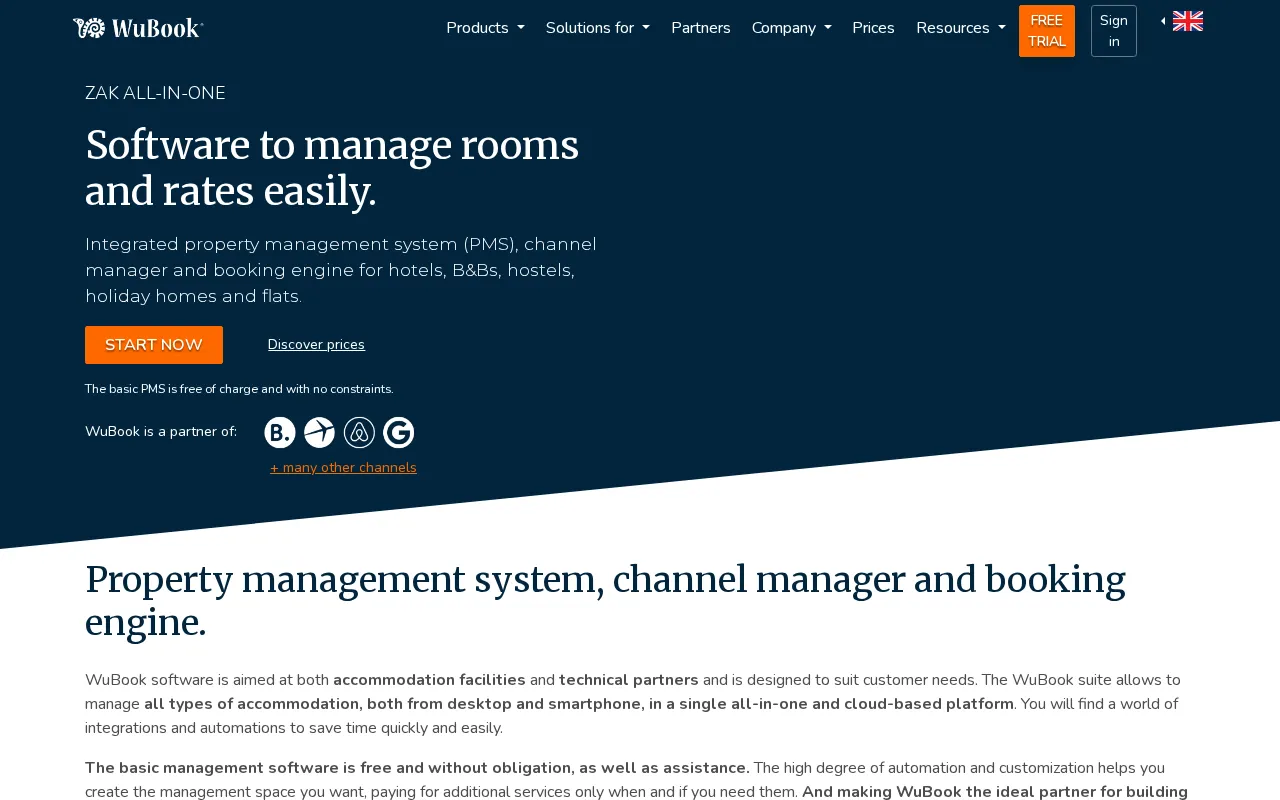
Task: Click the bold text 'accommodation facilities'
Action: 429,680
